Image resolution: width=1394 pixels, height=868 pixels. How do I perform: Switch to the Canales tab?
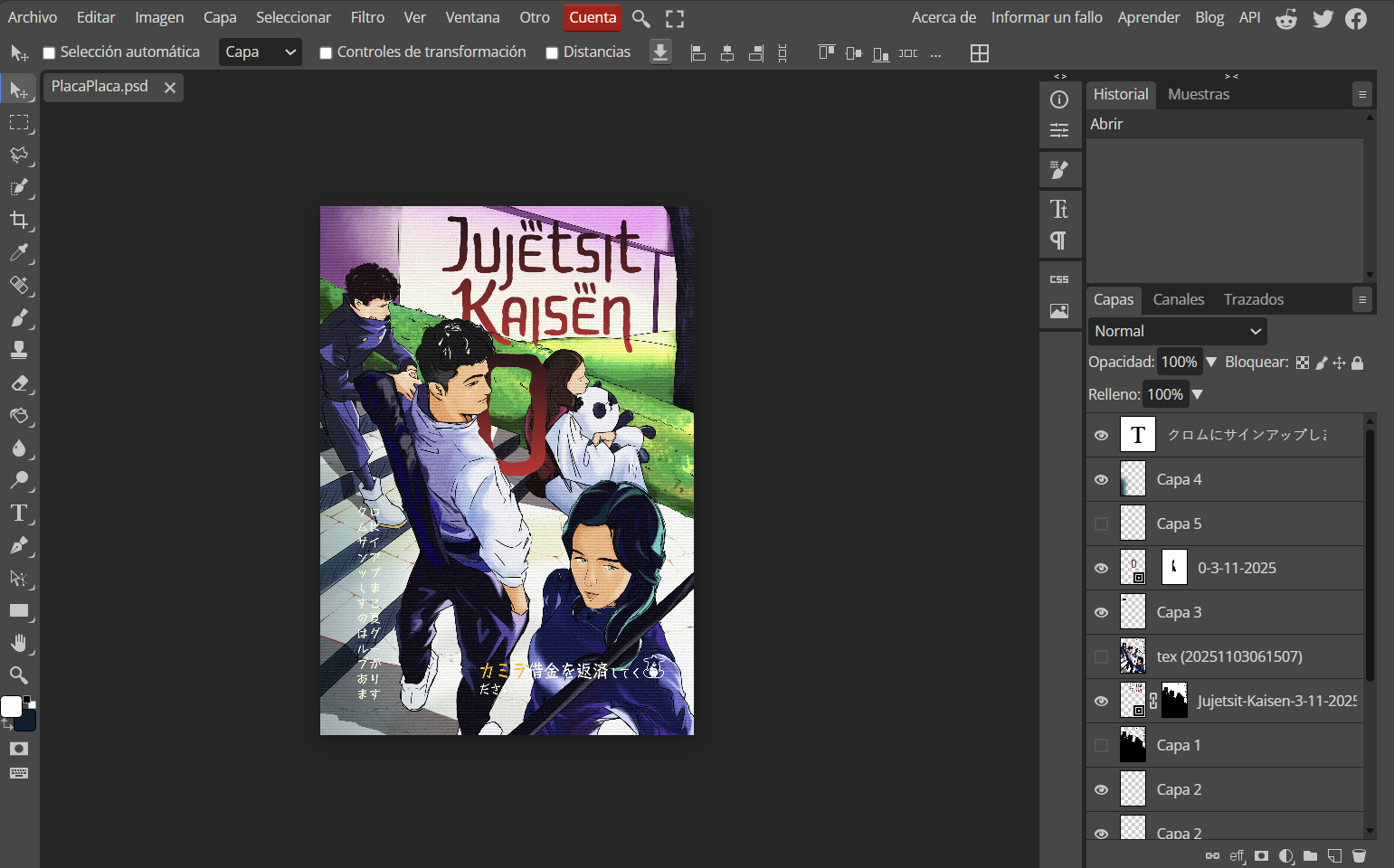[1178, 299]
